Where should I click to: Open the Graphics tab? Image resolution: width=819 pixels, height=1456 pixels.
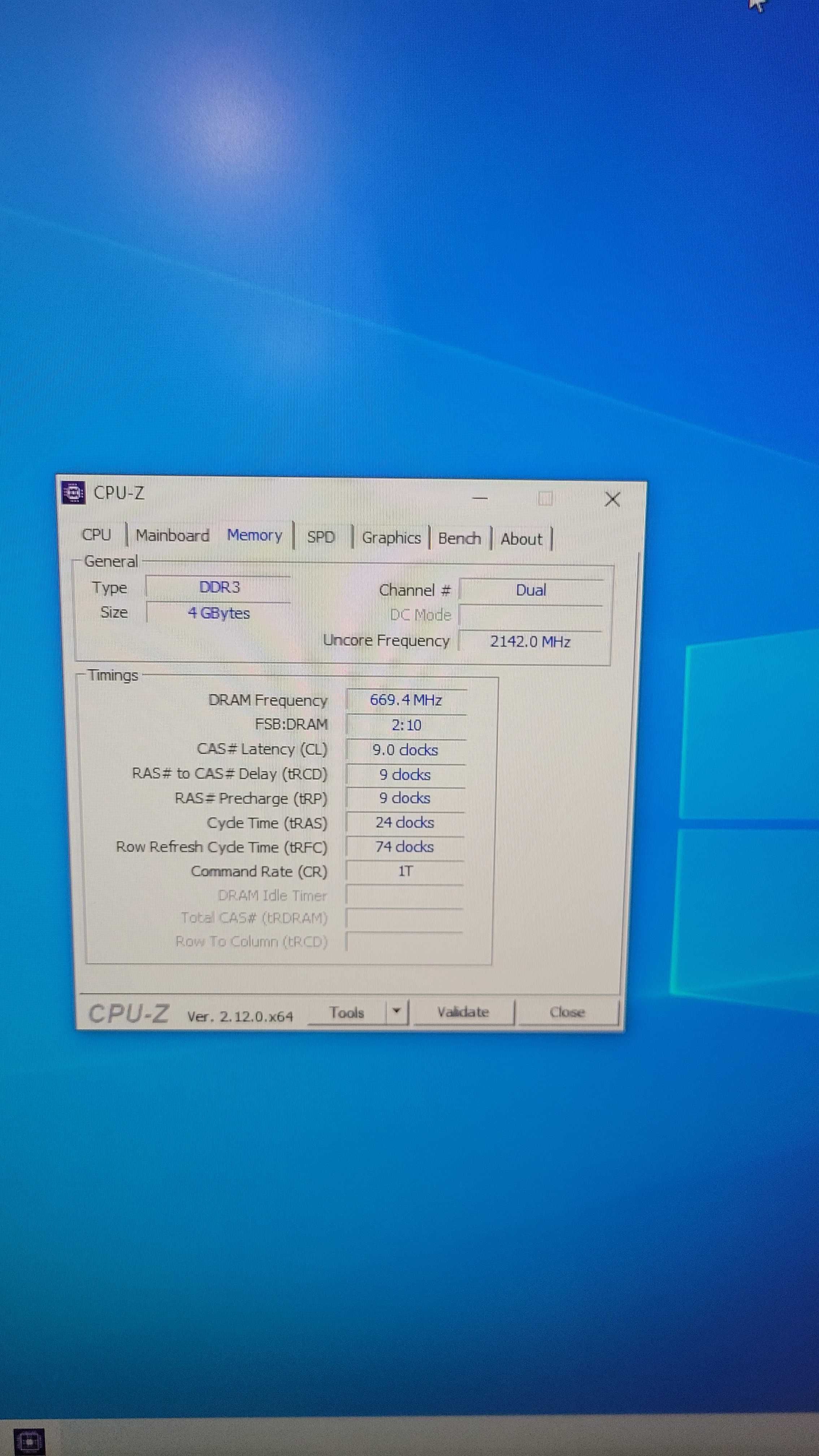391,538
